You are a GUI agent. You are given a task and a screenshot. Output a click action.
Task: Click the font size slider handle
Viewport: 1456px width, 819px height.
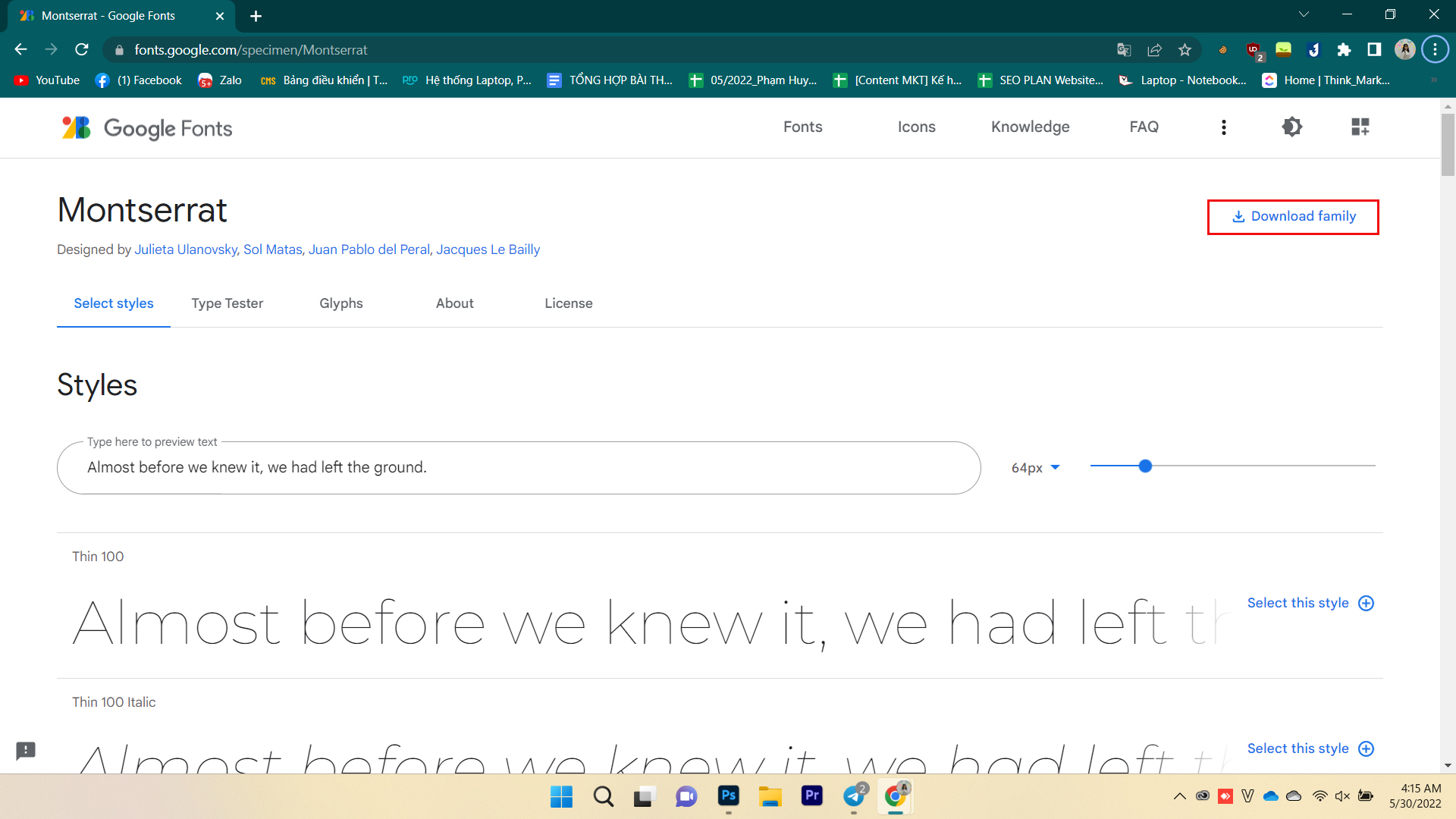point(1145,466)
